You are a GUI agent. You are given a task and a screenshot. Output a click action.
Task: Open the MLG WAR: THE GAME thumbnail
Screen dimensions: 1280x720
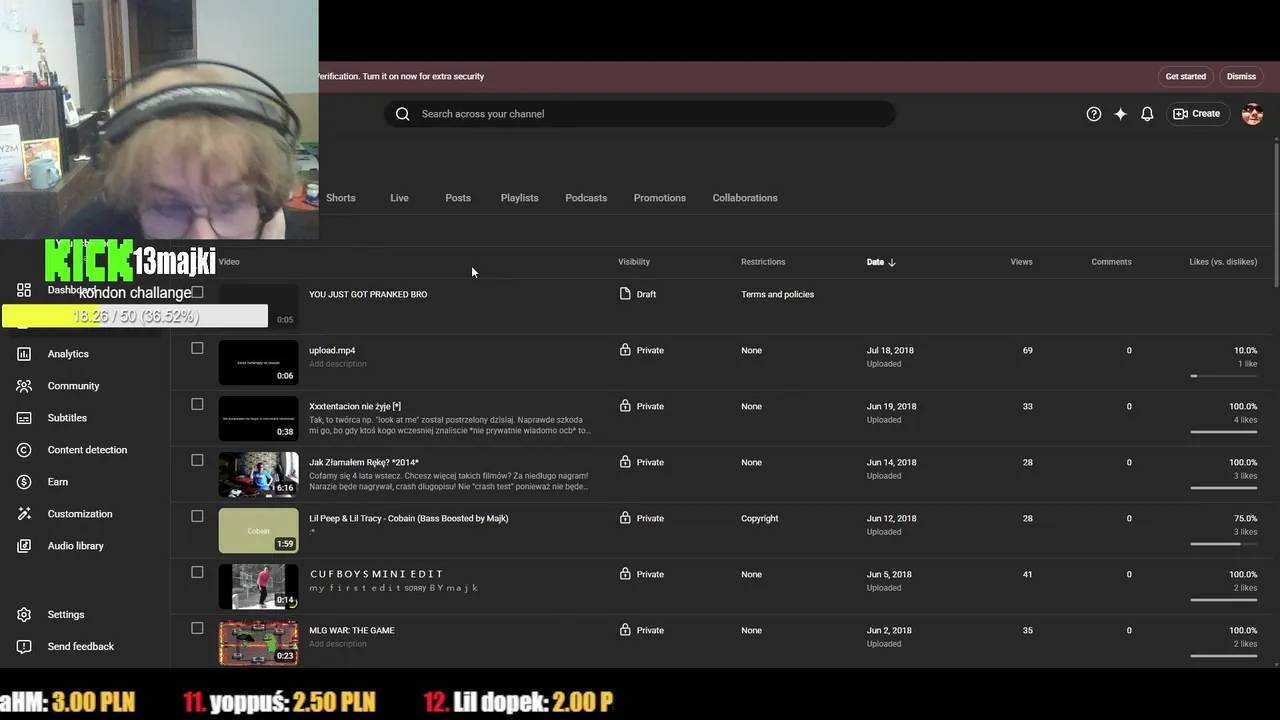(258, 642)
